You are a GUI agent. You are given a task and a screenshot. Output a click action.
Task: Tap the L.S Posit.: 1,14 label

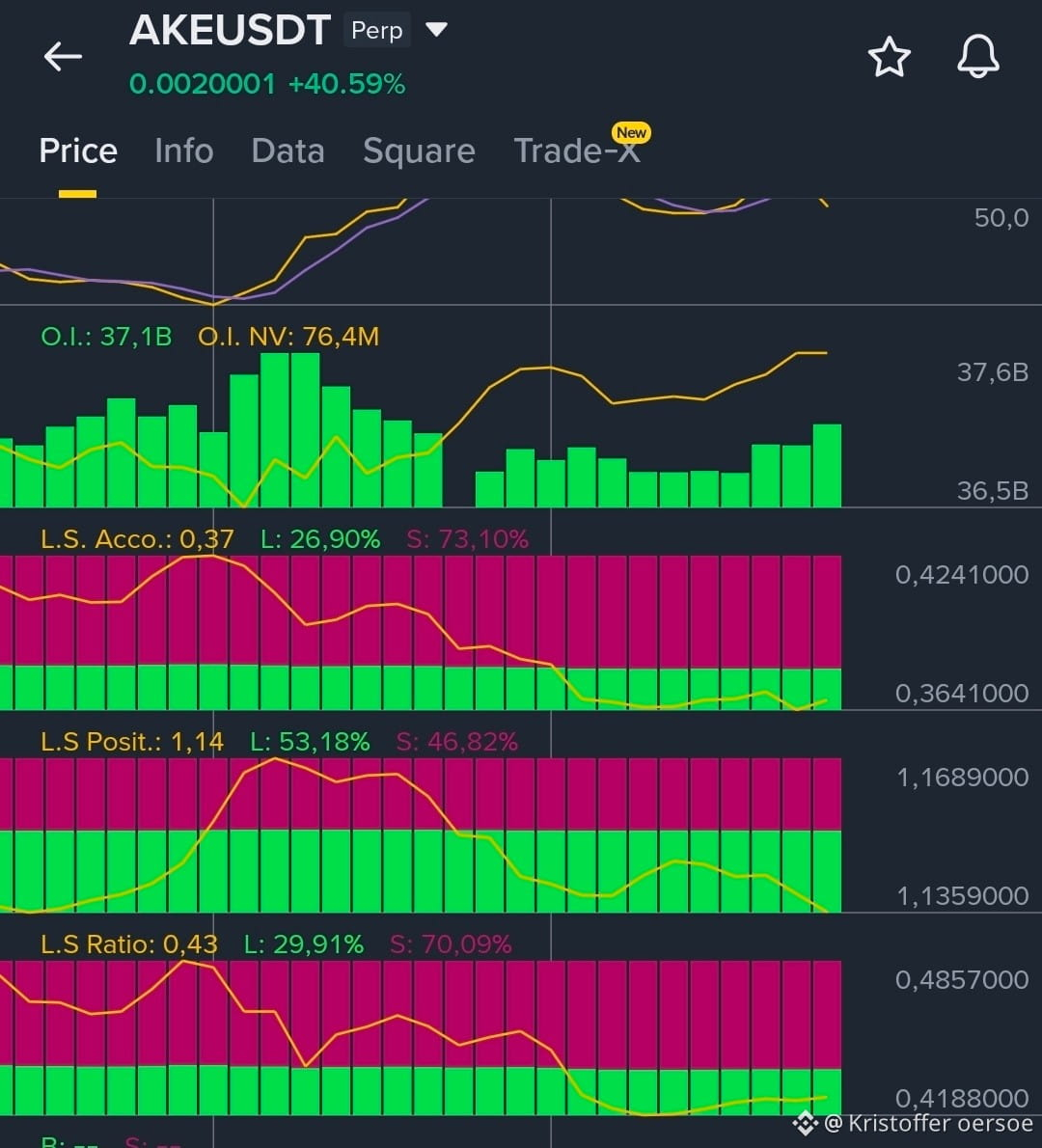coord(132,742)
